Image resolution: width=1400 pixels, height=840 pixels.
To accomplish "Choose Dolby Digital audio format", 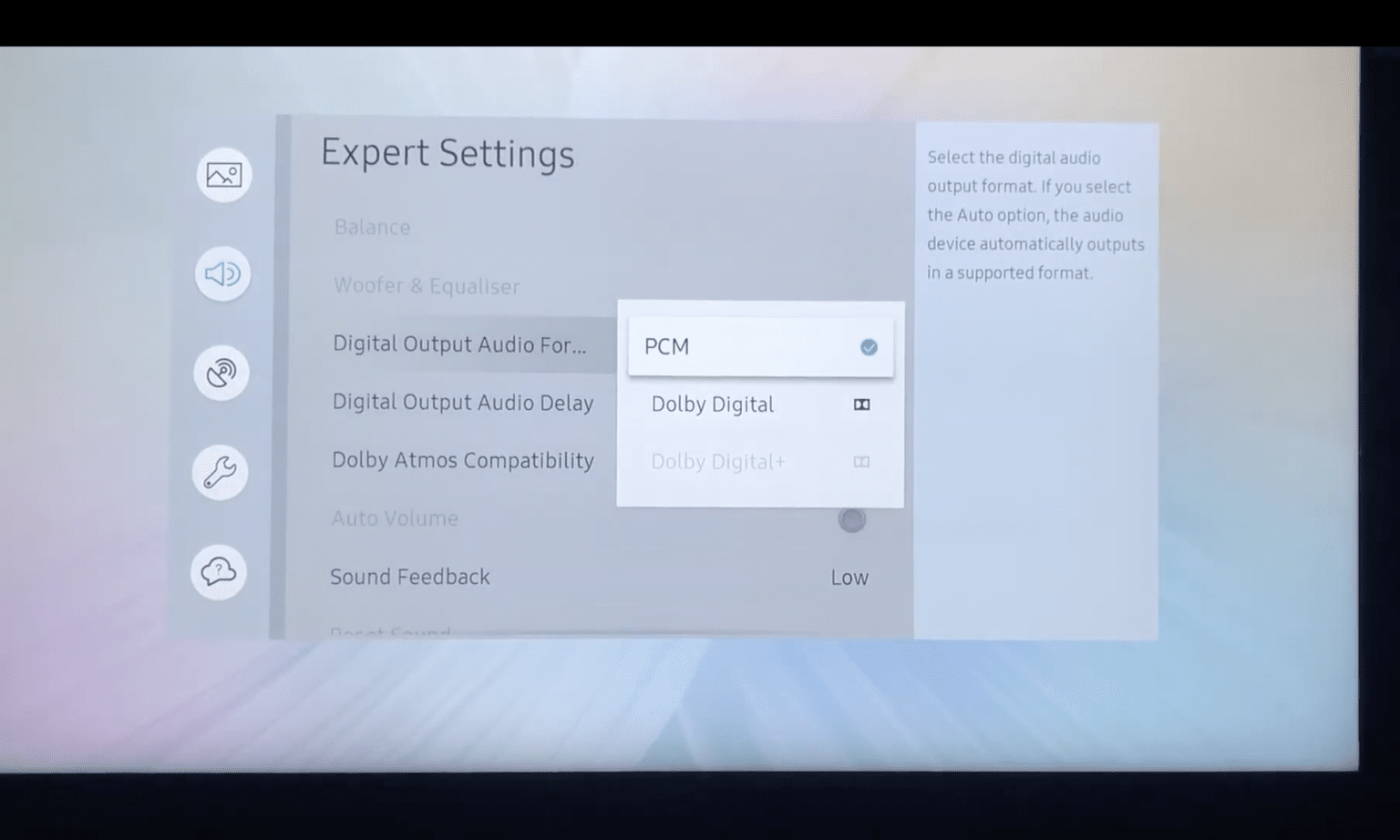I will click(760, 405).
